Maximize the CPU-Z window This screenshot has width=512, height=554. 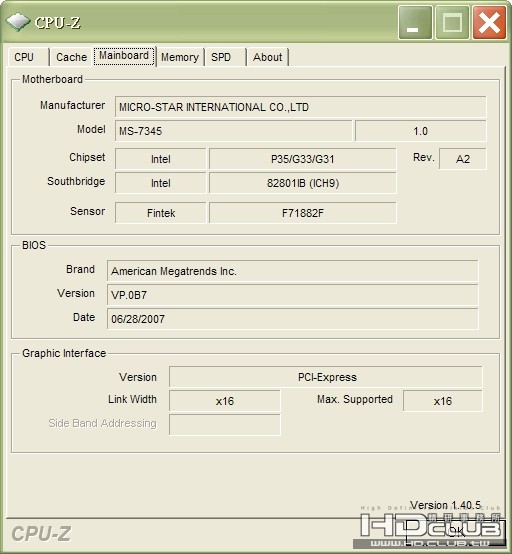click(452, 23)
